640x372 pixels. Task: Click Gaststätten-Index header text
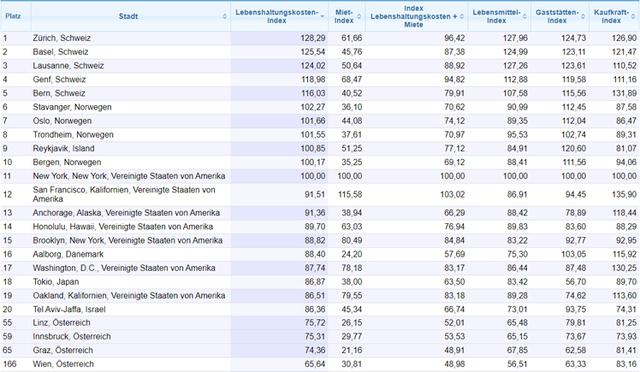(x=557, y=16)
